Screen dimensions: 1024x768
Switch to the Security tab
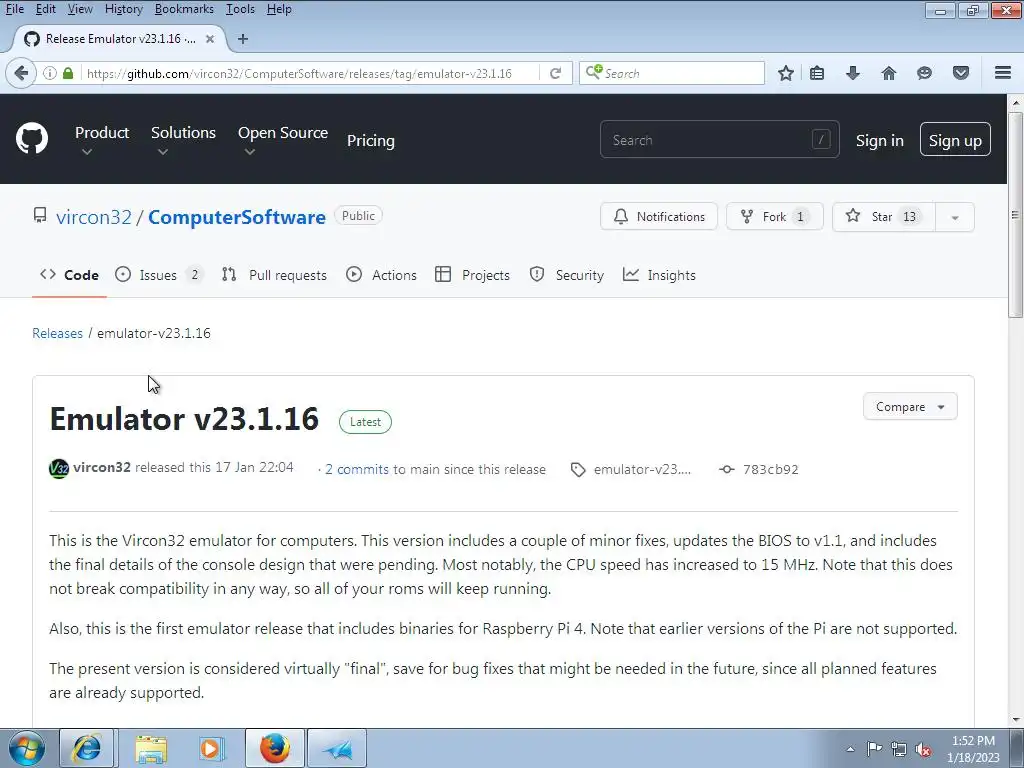click(x=567, y=275)
